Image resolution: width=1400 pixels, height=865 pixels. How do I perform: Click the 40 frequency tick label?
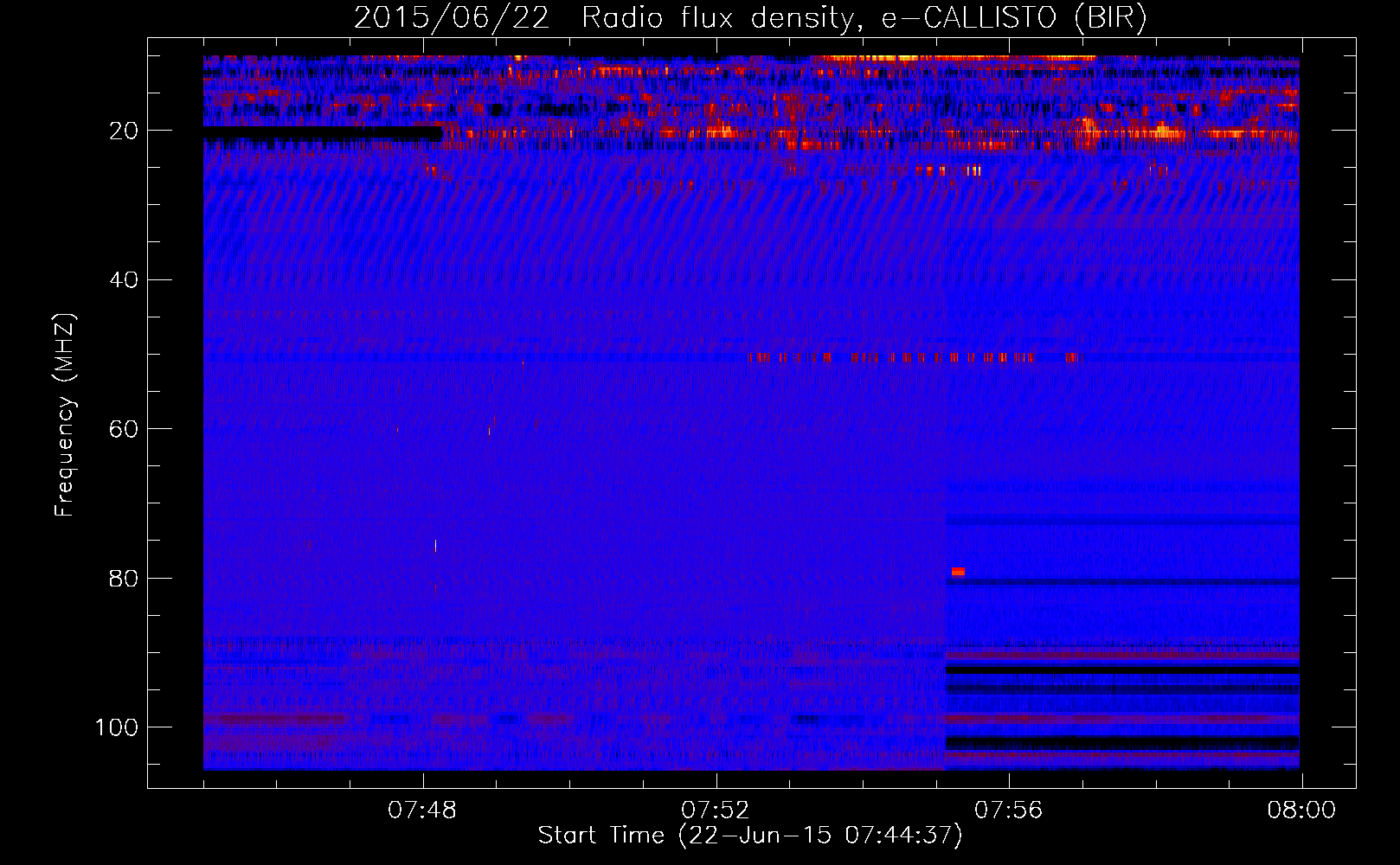point(125,280)
